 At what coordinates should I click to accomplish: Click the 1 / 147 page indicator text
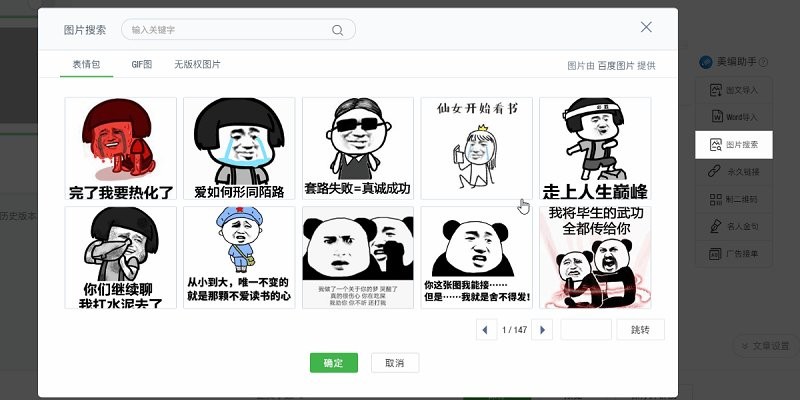click(x=514, y=330)
